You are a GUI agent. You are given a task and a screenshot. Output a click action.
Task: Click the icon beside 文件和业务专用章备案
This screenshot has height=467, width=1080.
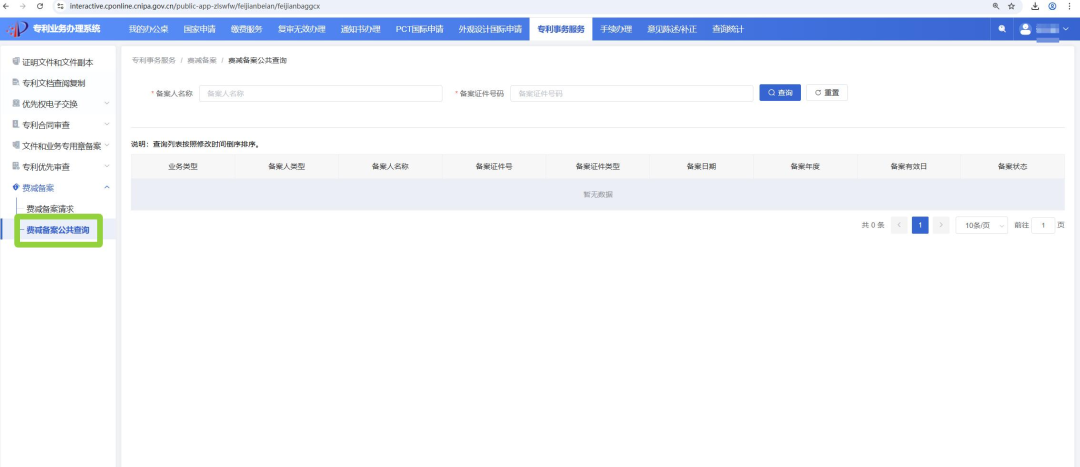[15, 145]
